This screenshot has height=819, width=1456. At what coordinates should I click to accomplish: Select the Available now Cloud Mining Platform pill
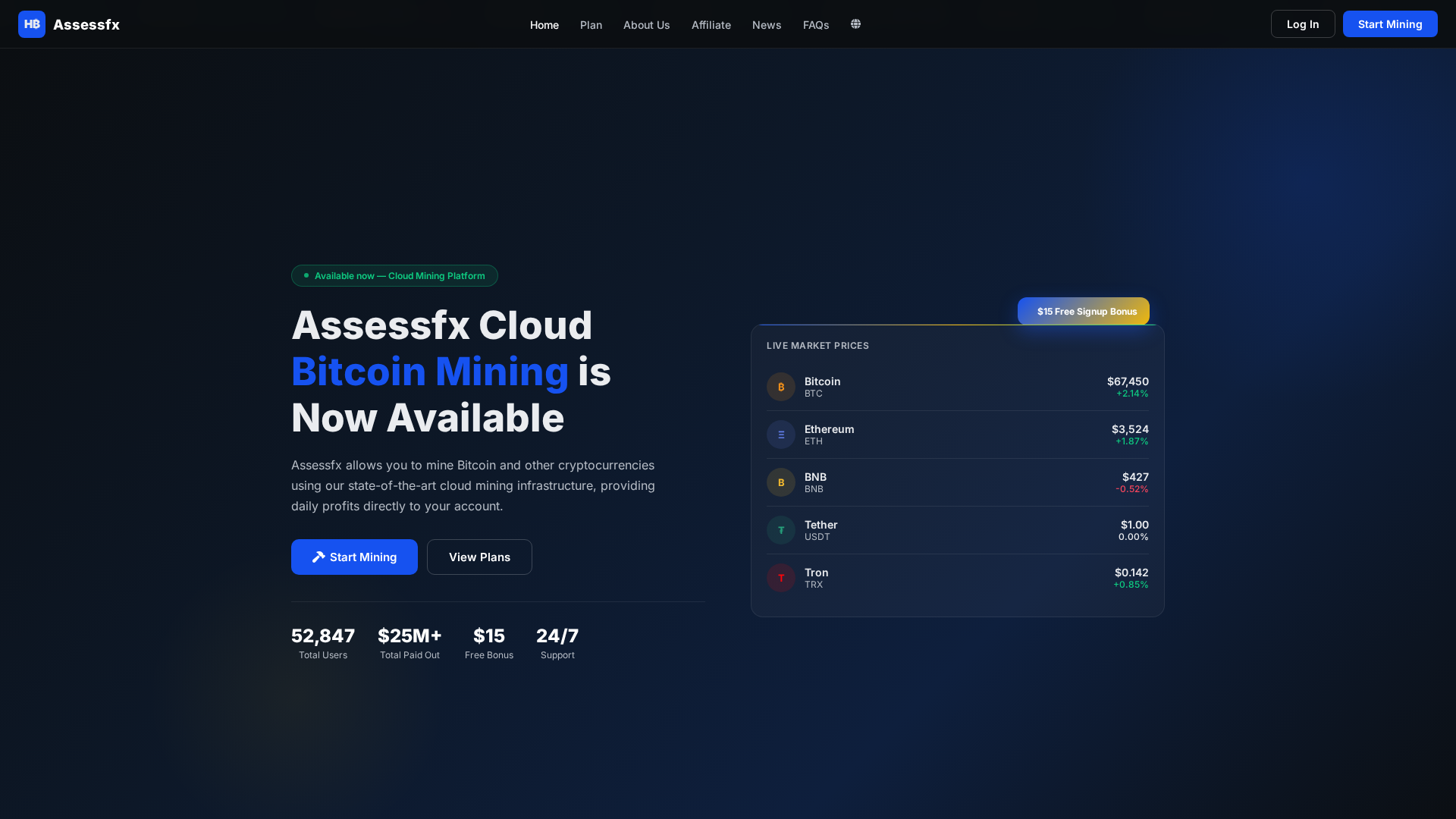coord(394,275)
